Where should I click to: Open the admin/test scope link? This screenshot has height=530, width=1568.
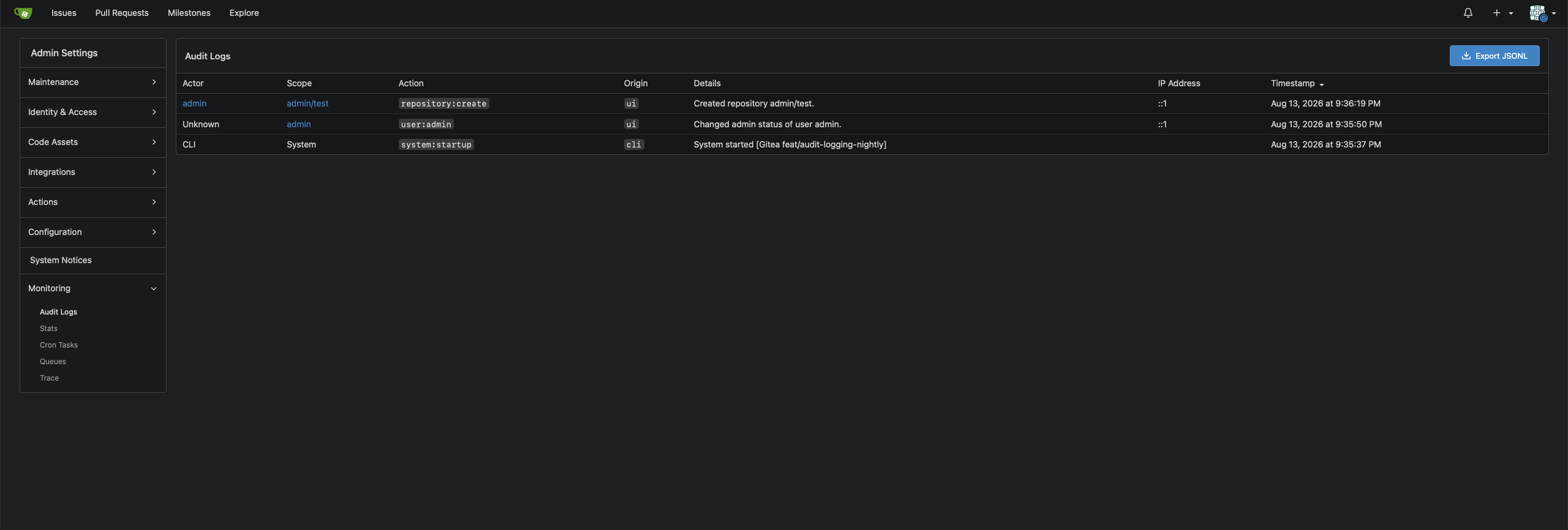[307, 103]
